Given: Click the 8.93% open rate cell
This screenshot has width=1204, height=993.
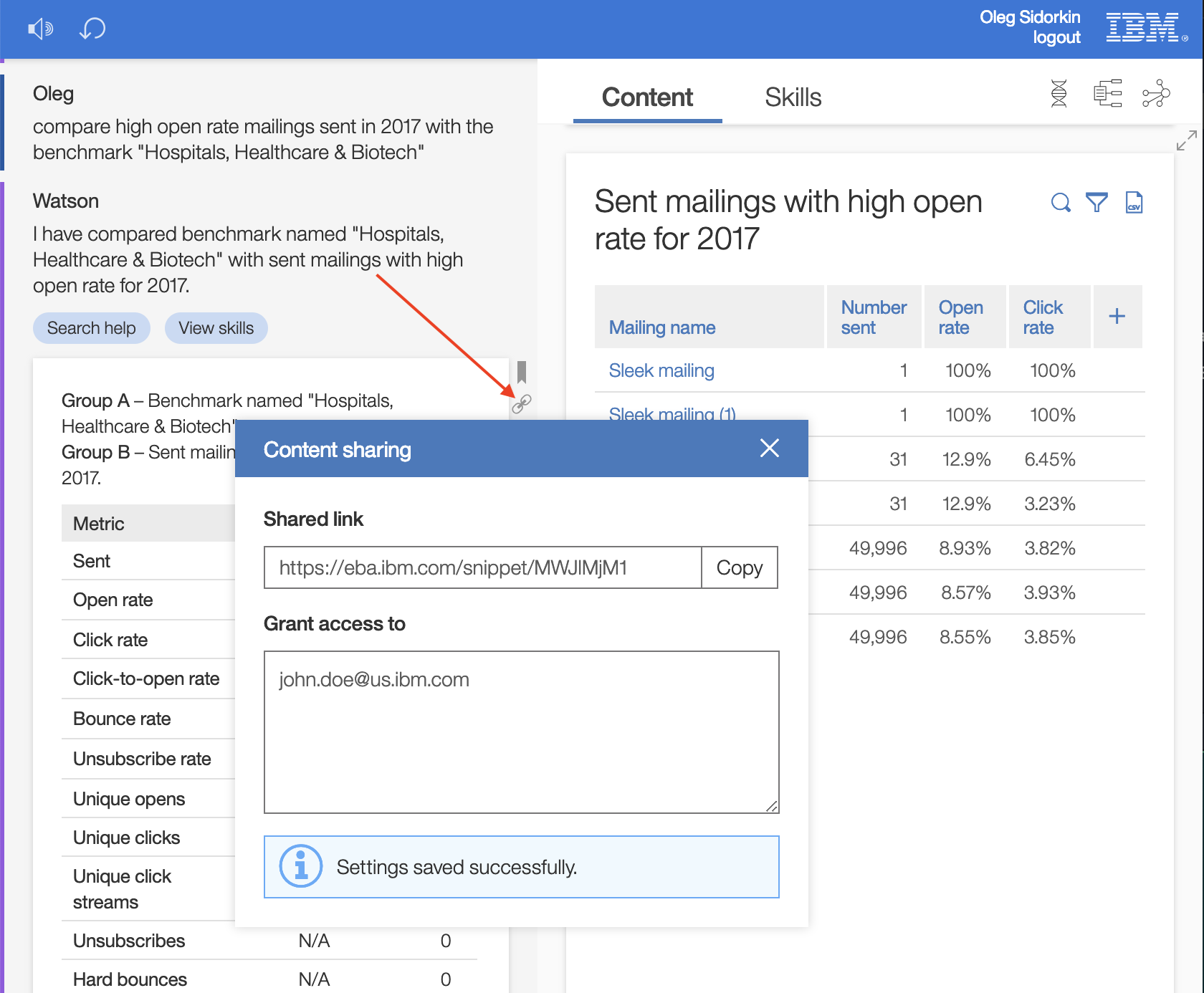Looking at the screenshot, I should (965, 548).
